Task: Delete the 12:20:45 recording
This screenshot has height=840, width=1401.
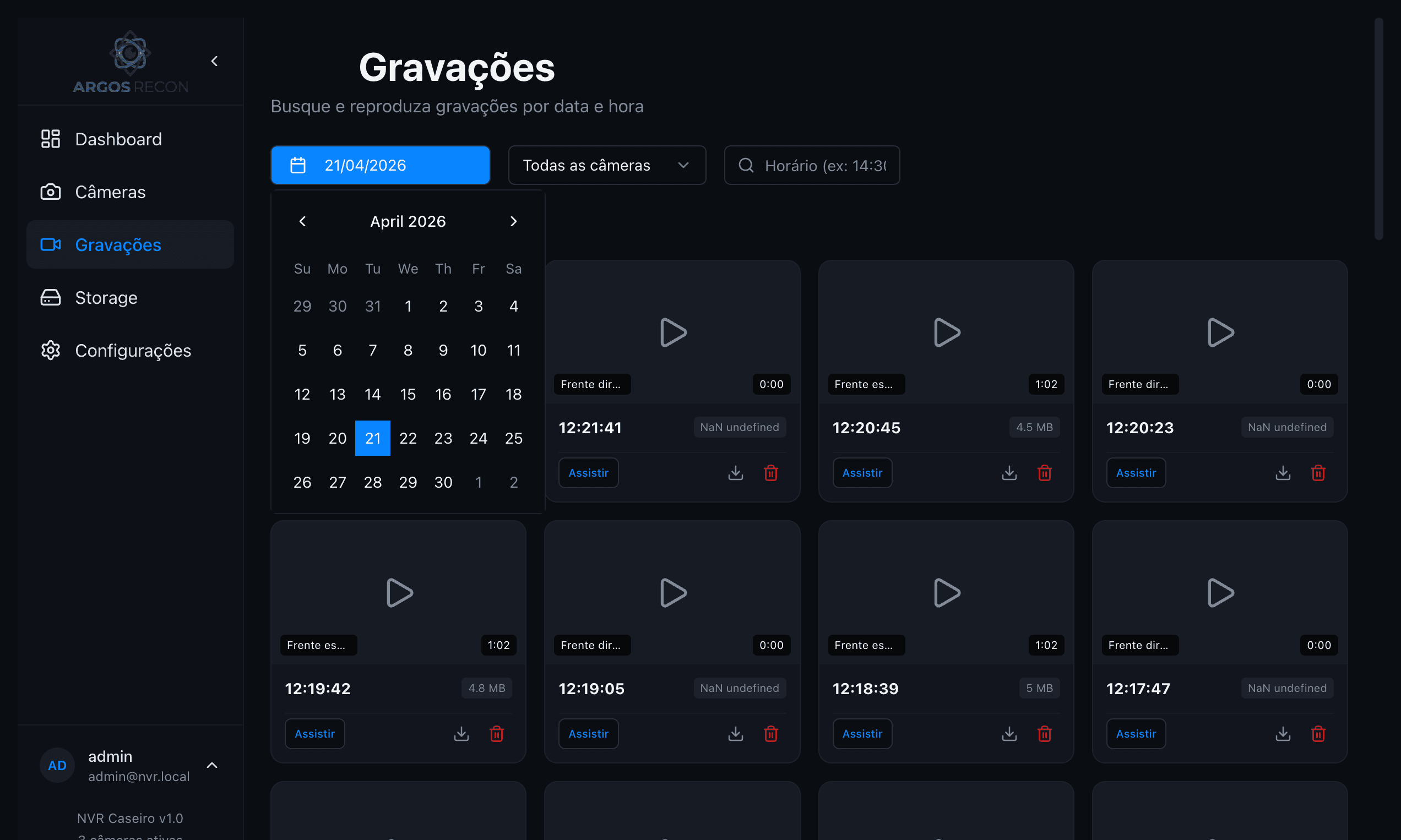Action: tap(1045, 473)
